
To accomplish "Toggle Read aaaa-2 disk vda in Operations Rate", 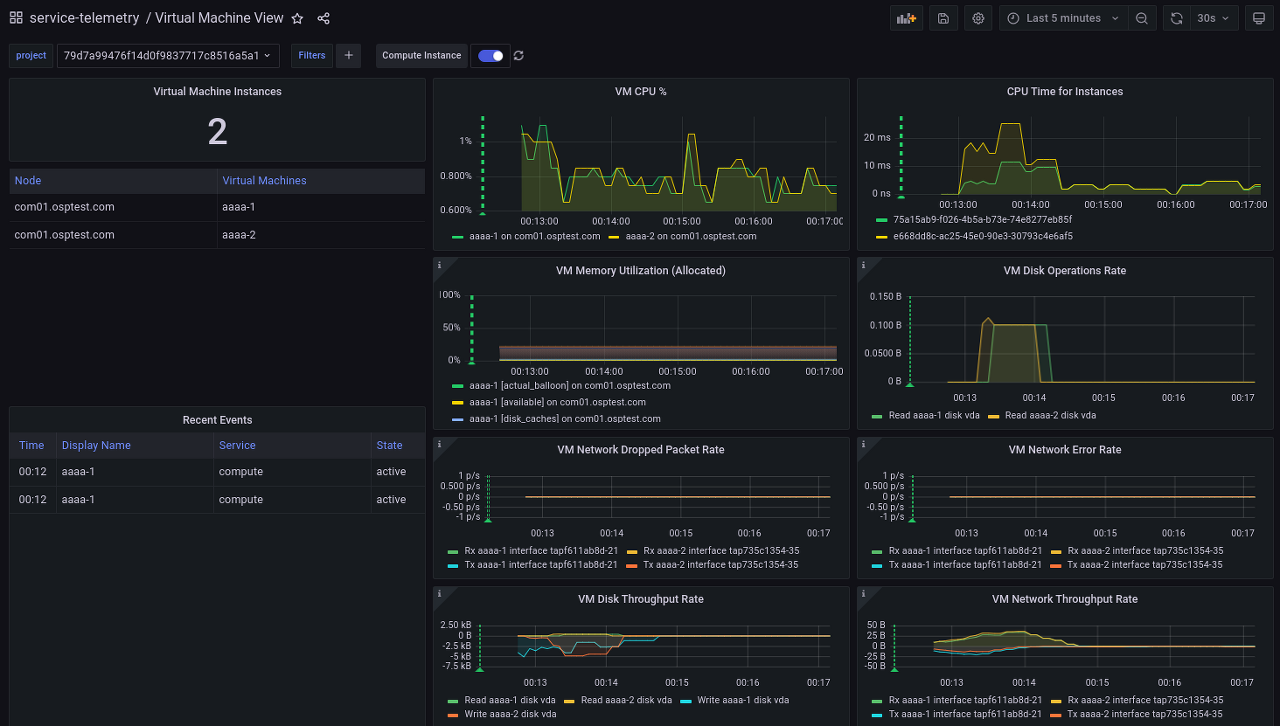I will [x=1050, y=415].
